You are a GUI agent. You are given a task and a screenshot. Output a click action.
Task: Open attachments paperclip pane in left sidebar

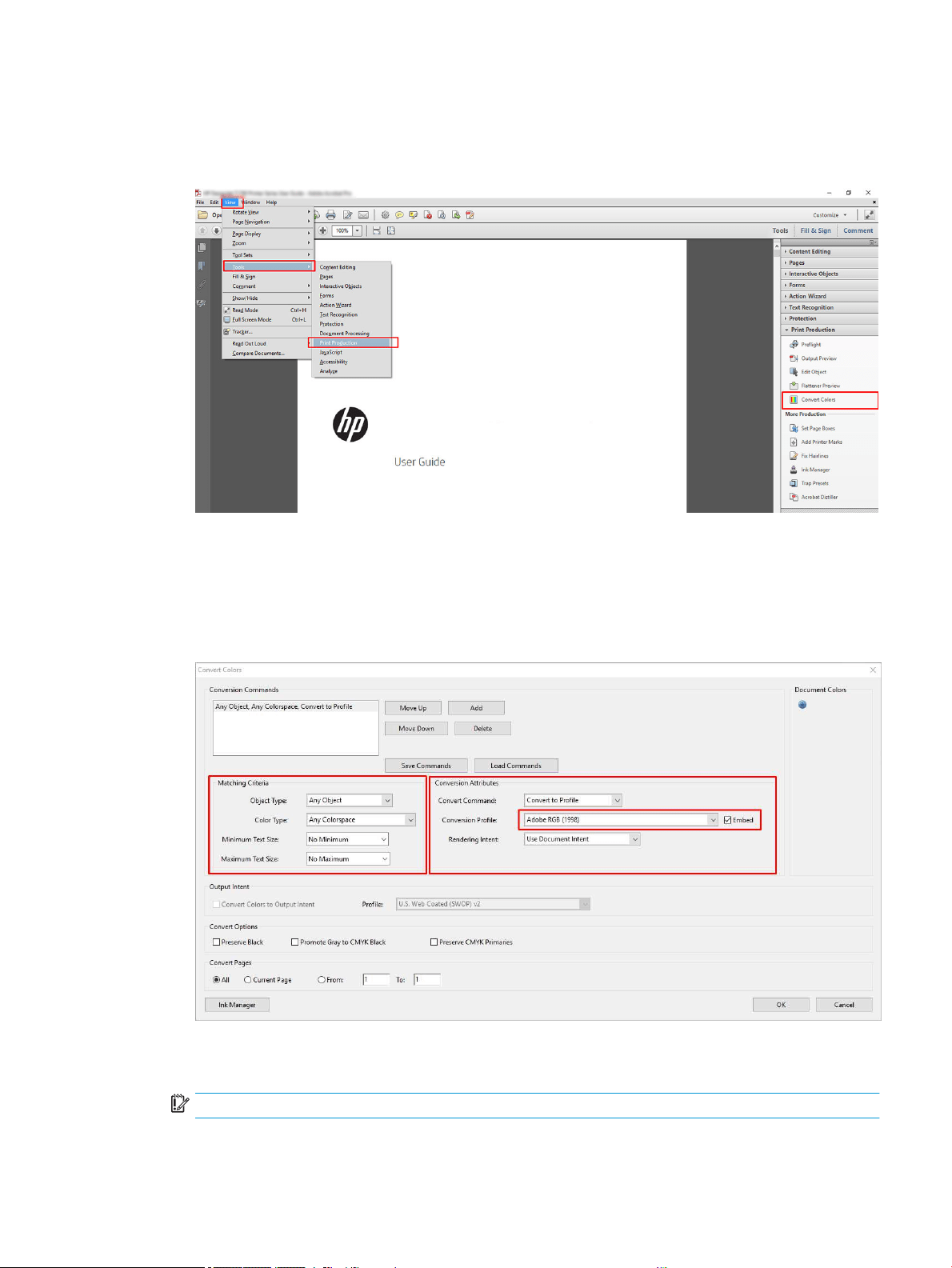point(202,285)
